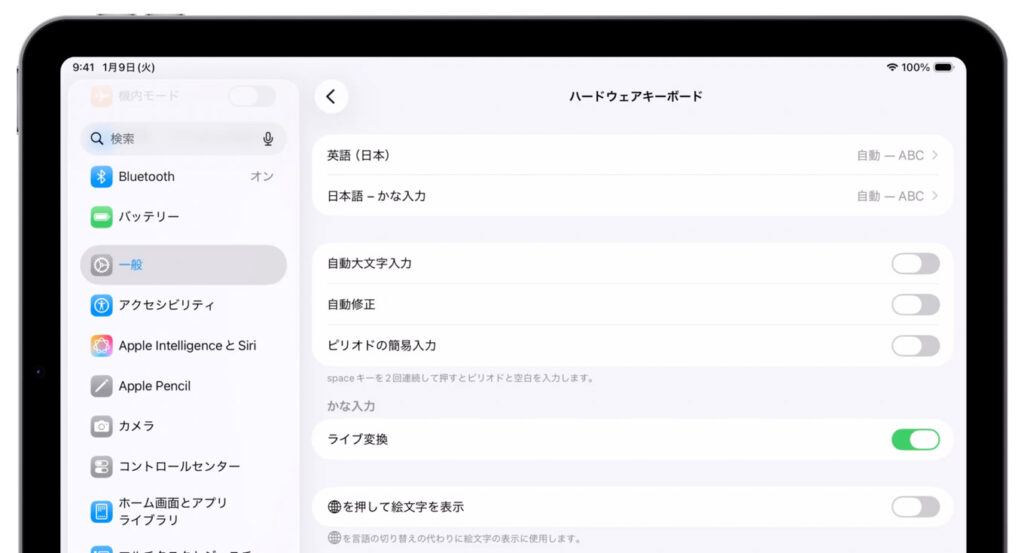1024x553 pixels.
Task: Open 日本語 – かな入力 row chevron
Action: point(935,196)
